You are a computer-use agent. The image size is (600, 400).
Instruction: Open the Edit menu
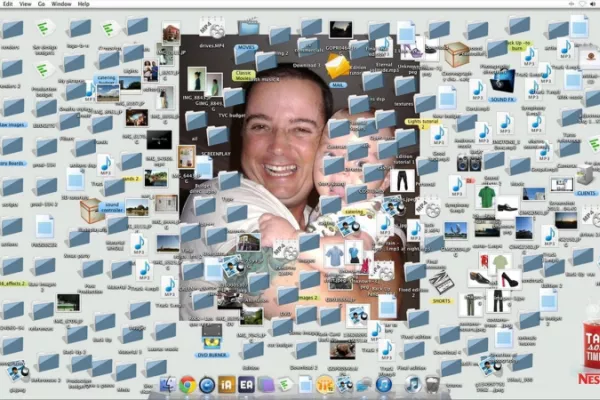tap(7, 4)
